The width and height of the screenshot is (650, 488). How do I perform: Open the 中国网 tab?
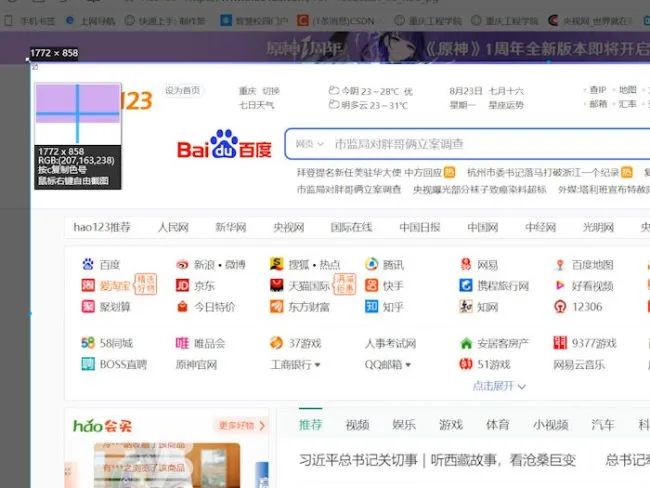483,227
